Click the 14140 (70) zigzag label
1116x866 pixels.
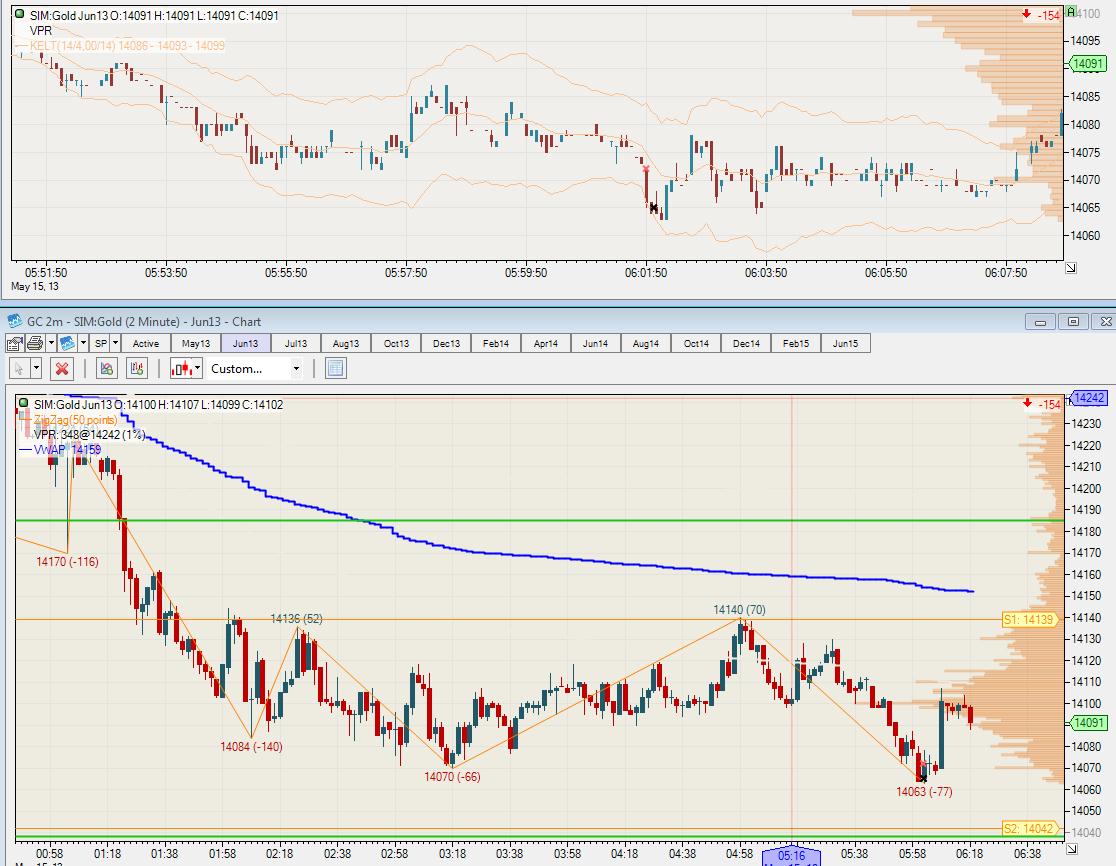pyautogui.click(x=739, y=610)
